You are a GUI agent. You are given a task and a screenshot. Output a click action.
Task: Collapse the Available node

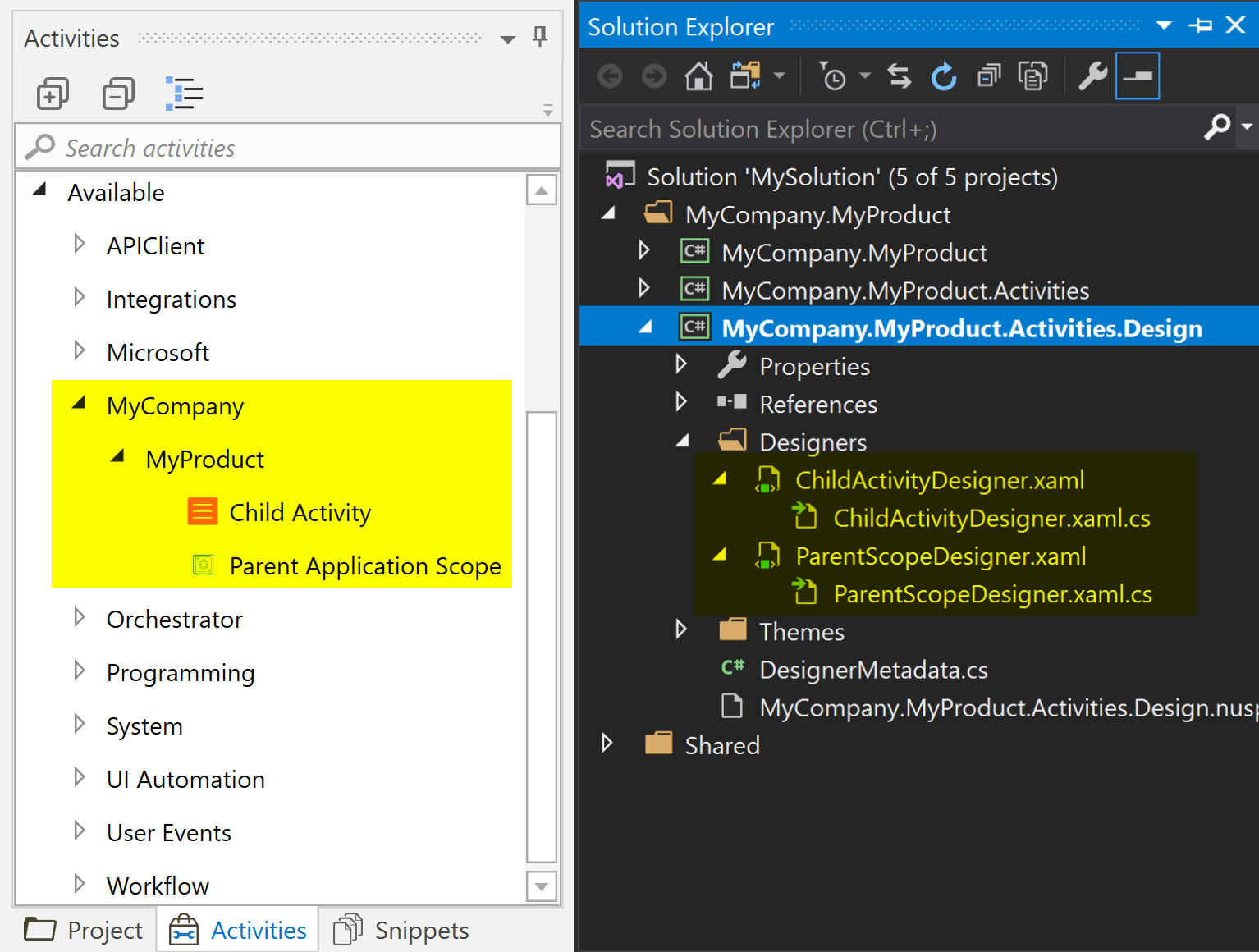pyautogui.click(x=39, y=190)
